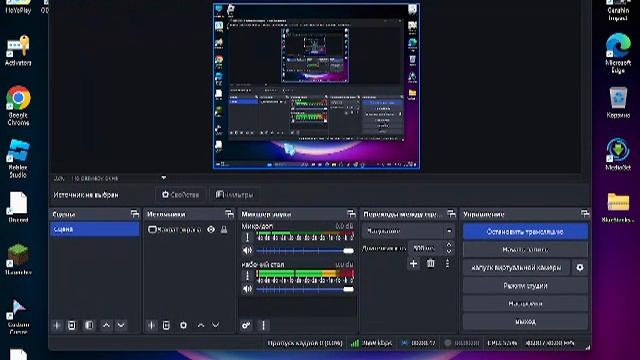Select screen capture source row
The image size is (640, 360).
click(189, 230)
